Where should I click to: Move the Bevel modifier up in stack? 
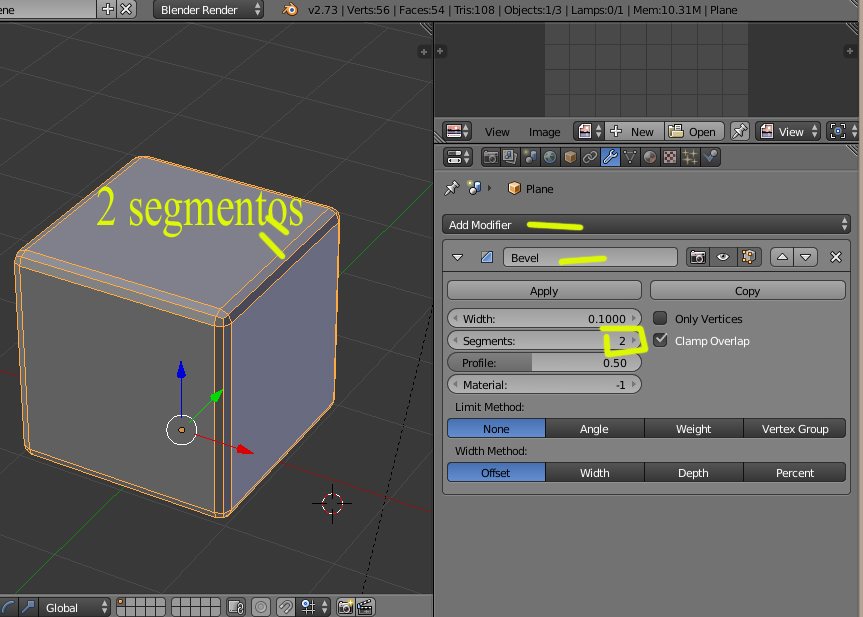(x=782, y=257)
